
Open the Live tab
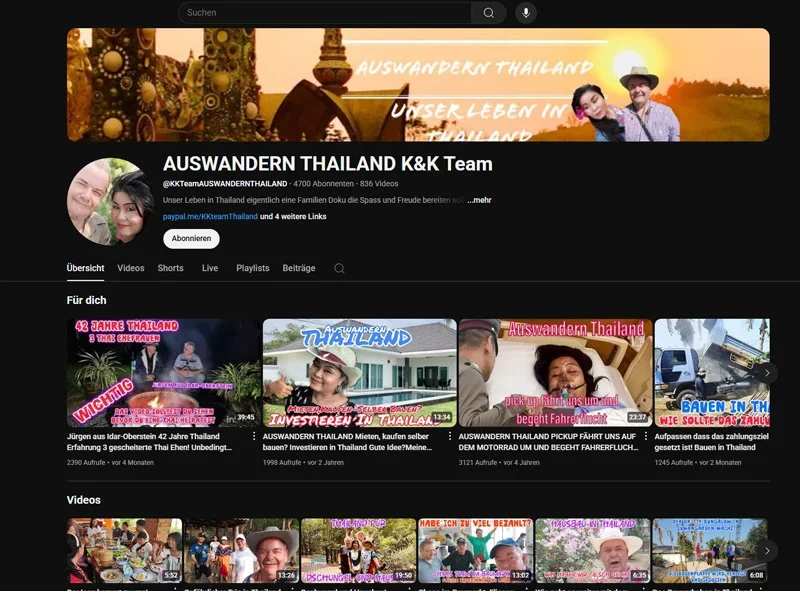210,268
